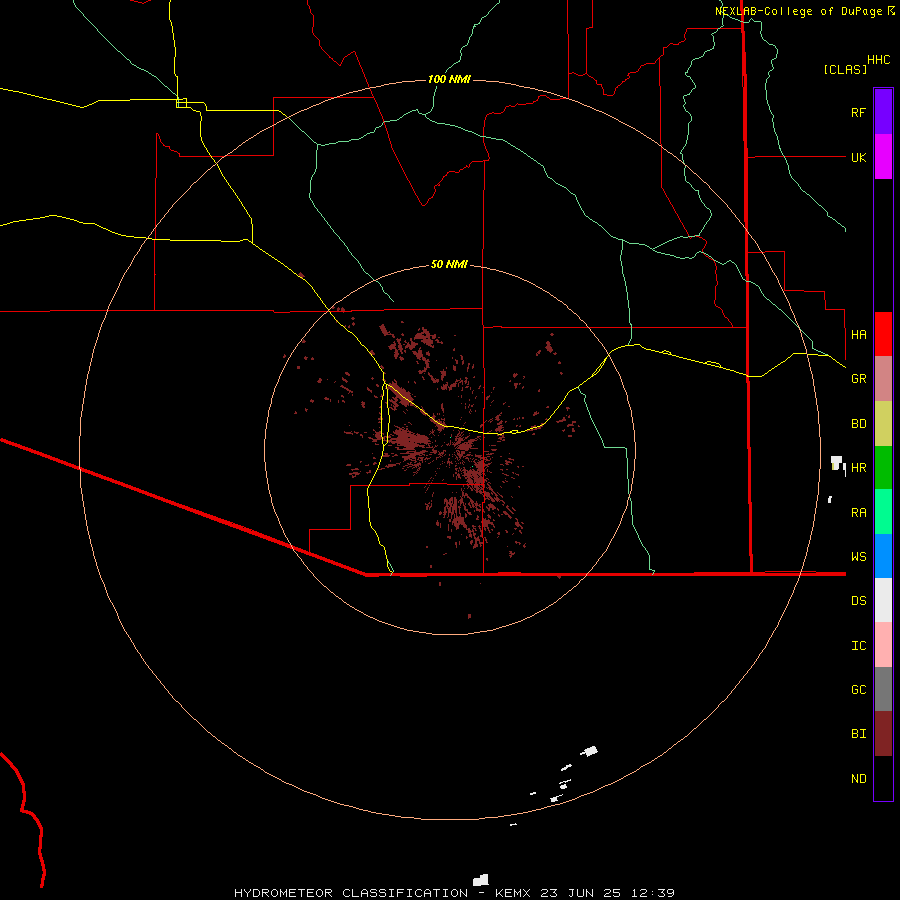Click the 'DS' legend label
900x900 pixels.
[858, 601]
